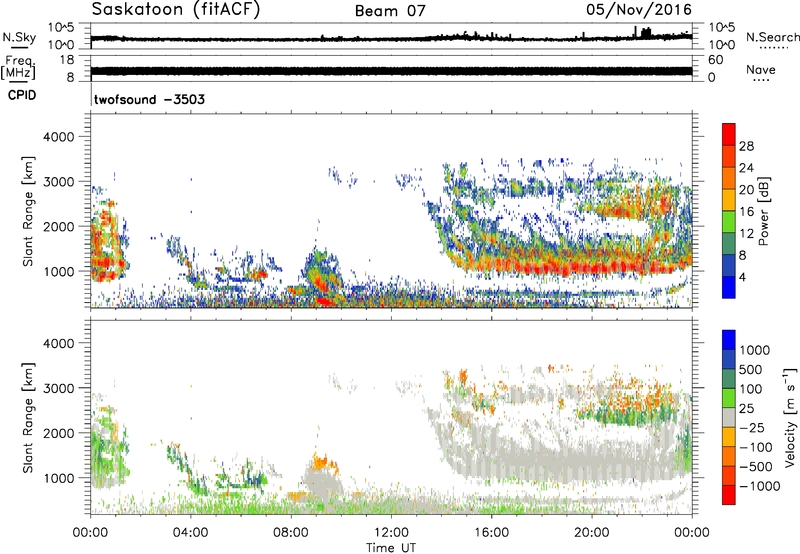The width and height of the screenshot is (800, 554).
Task: Click the '4' tick on Power scale
Action: [x=742, y=277]
